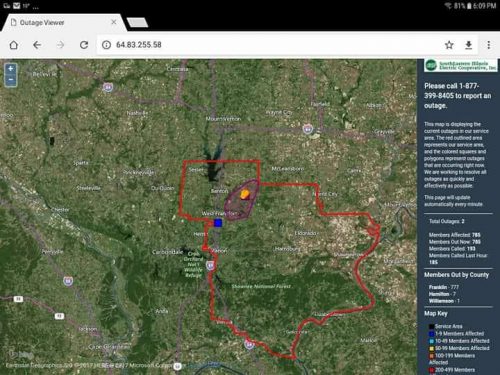Click the blue outage square marker
The width and height of the screenshot is (500, 375).
click(x=218, y=223)
